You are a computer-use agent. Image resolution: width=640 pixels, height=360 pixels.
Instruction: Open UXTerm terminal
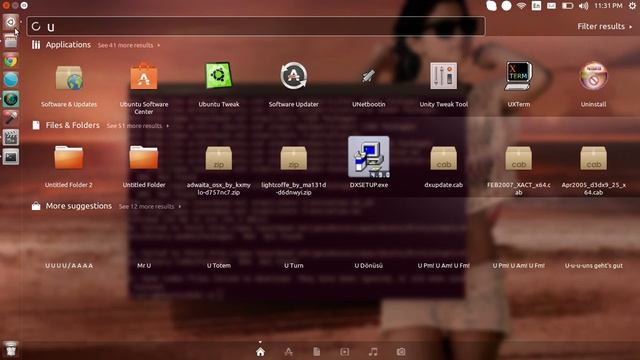[518, 76]
